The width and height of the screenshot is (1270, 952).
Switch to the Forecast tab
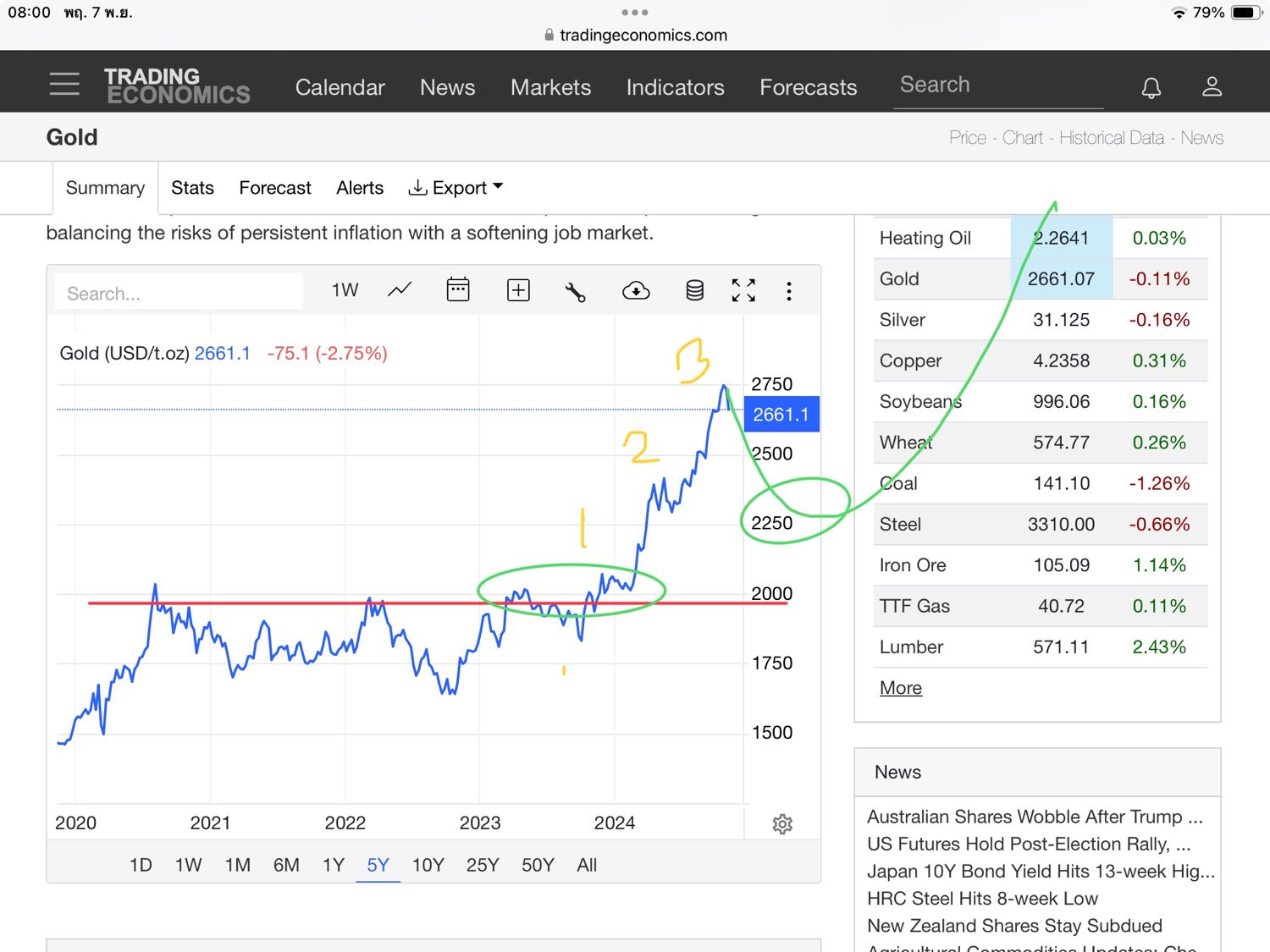click(x=275, y=188)
